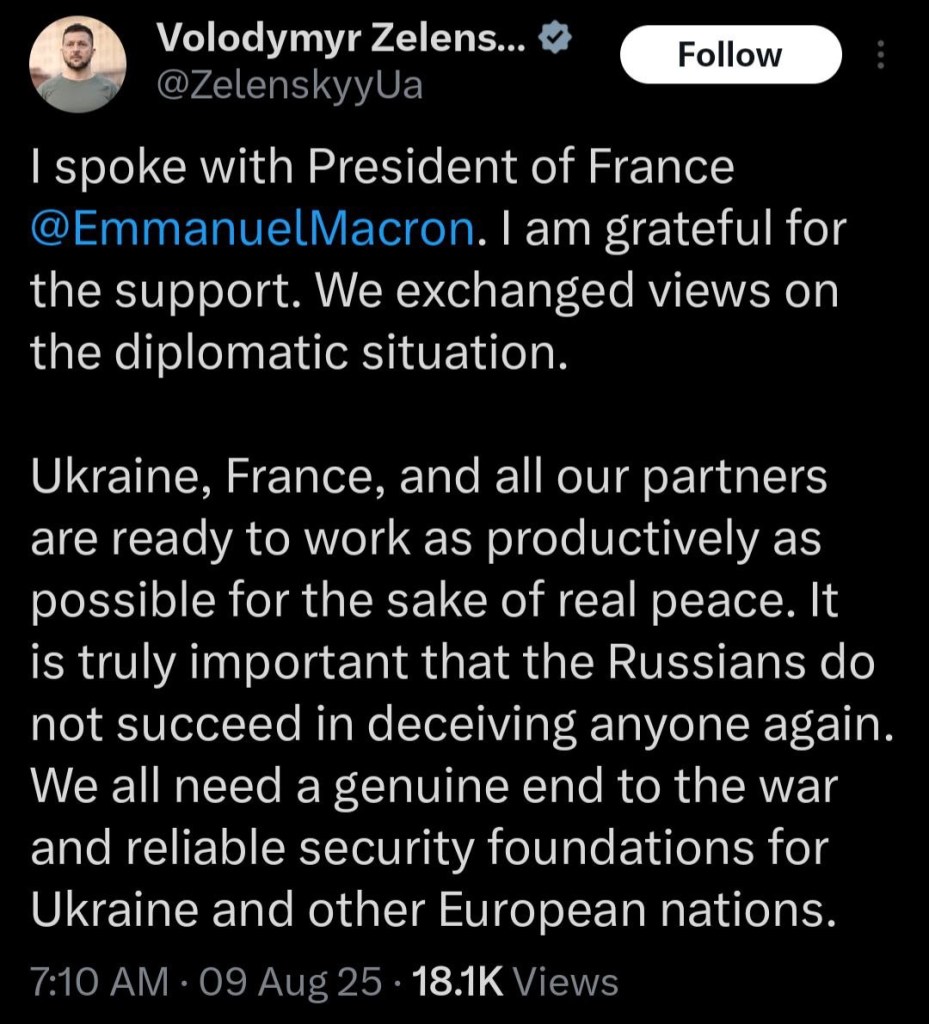Open the @ZelenskyyUa handle
The image size is (929, 1024).
tap(290, 87)
